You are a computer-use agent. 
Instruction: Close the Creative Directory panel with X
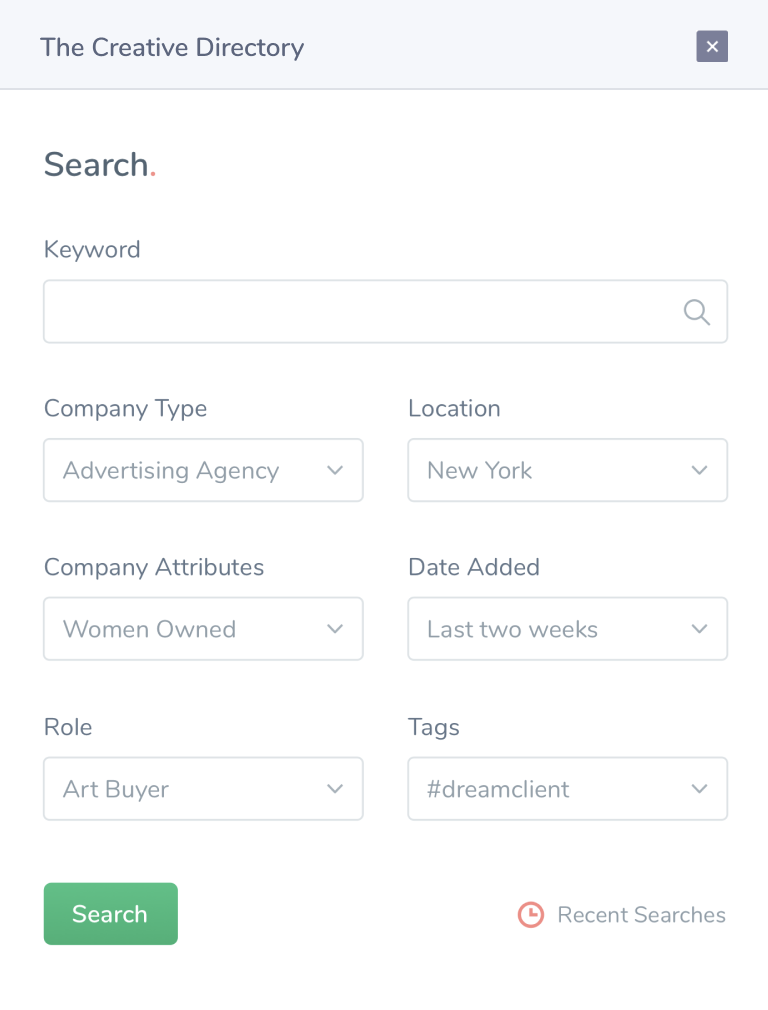(712, 46)
